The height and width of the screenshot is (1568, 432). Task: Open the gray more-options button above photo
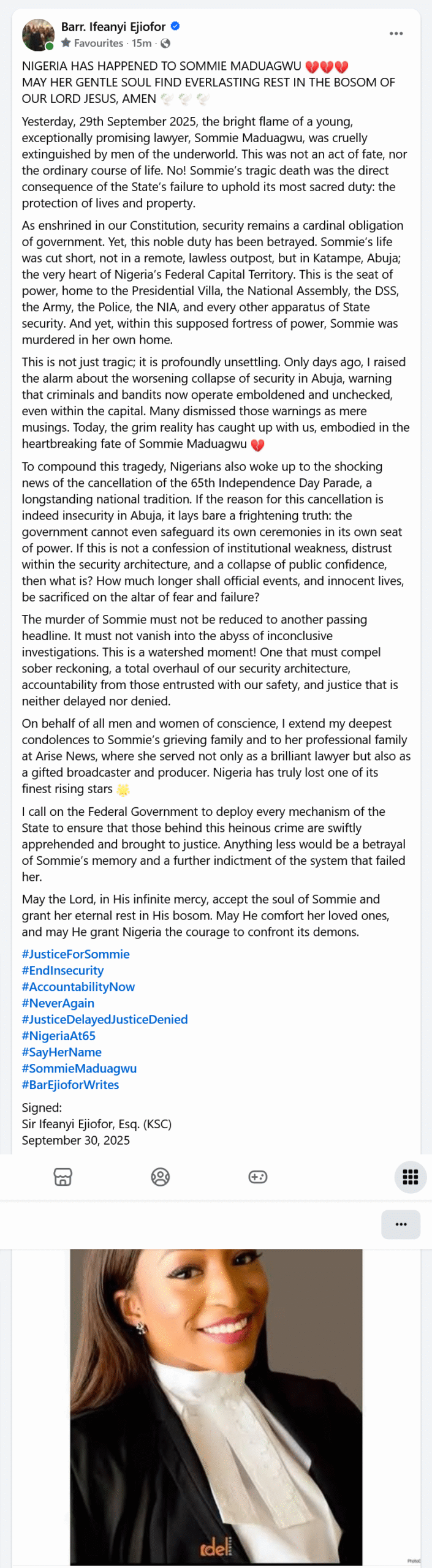[401, 1224]
